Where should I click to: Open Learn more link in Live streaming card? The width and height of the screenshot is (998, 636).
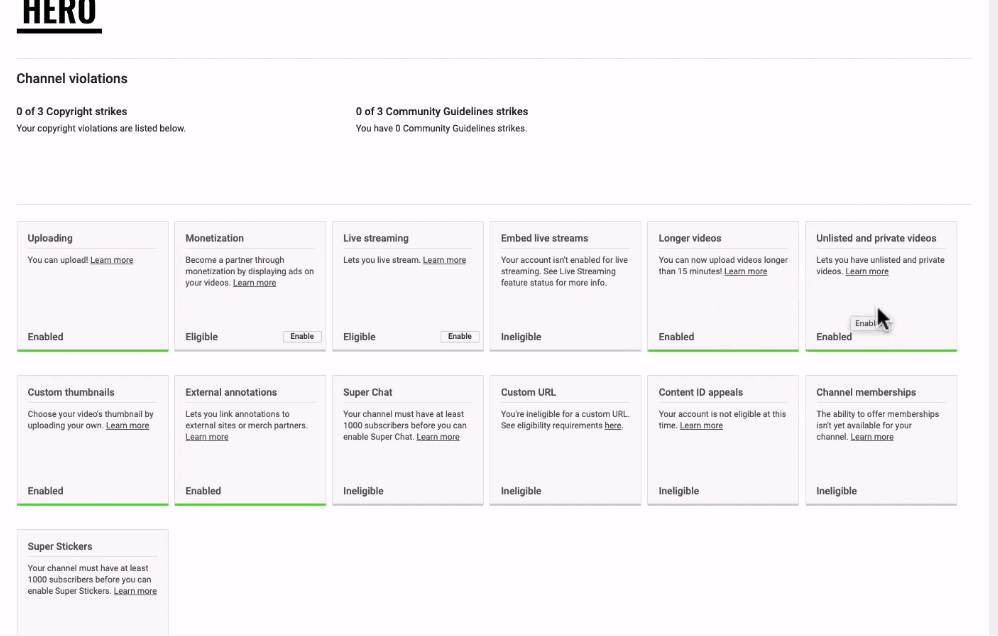pyautogui.click(x=444, y=260)
